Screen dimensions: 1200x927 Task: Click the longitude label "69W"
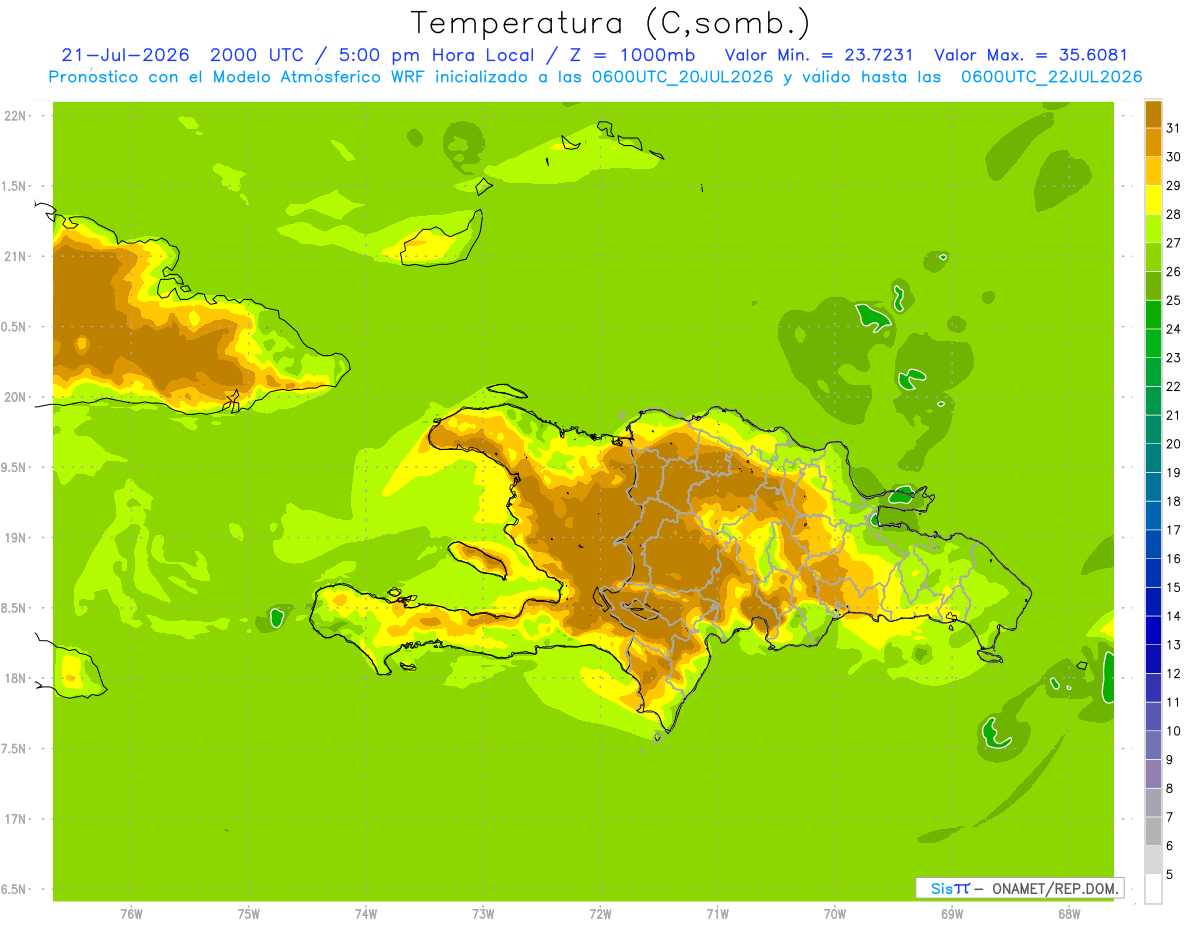pyautogui.click(x=952, y=913)
